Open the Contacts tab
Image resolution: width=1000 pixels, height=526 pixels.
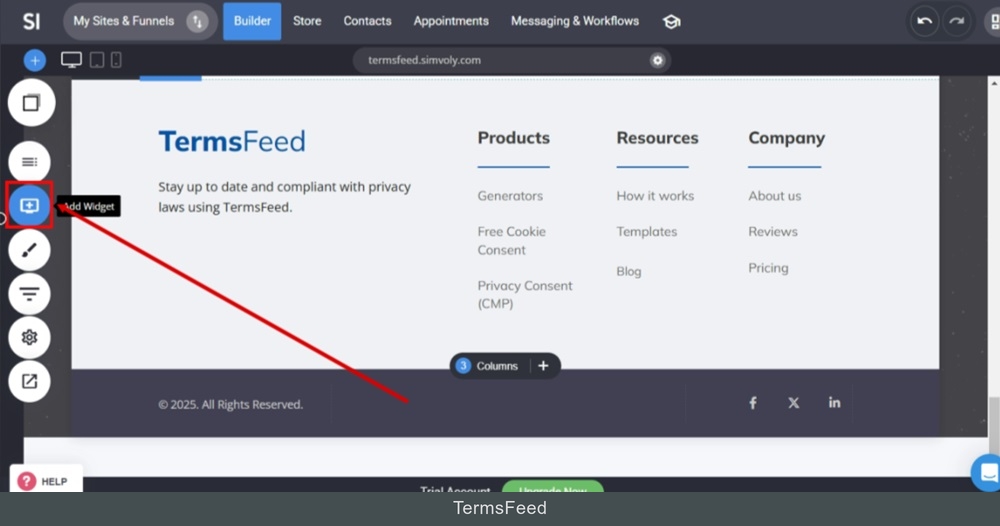[367, 21]
